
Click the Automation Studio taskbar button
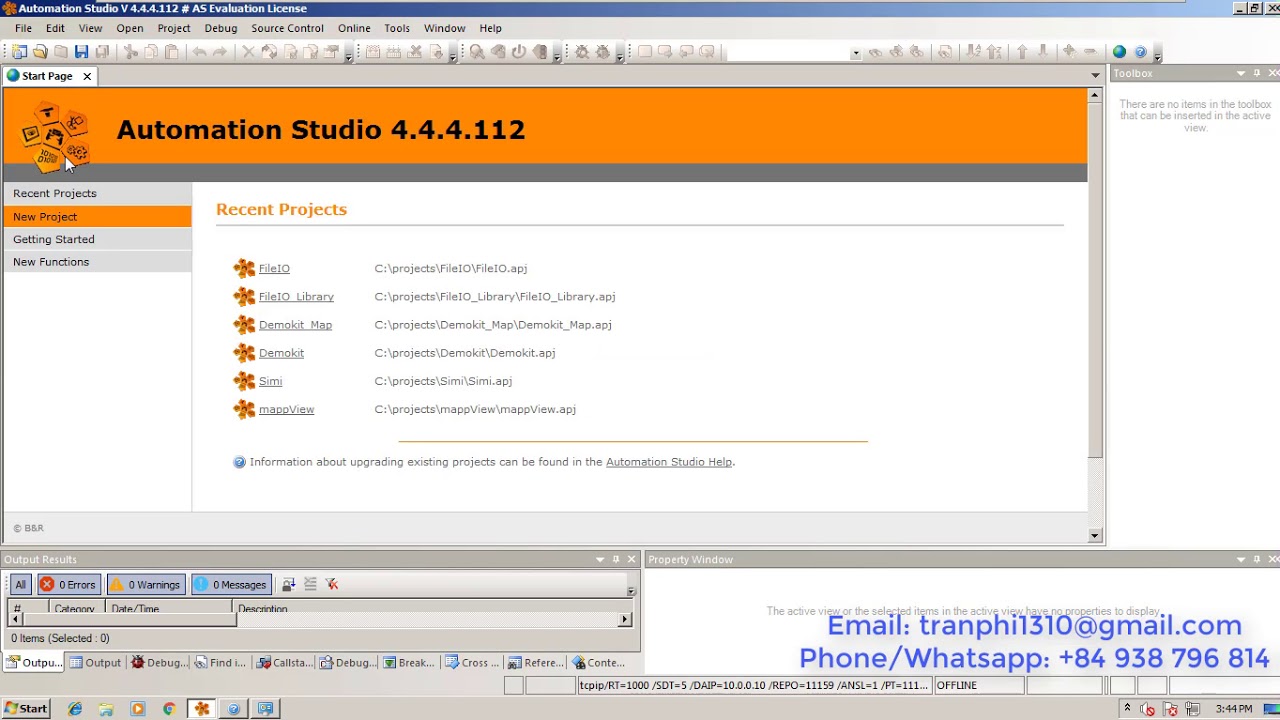[x=202, y=709]
